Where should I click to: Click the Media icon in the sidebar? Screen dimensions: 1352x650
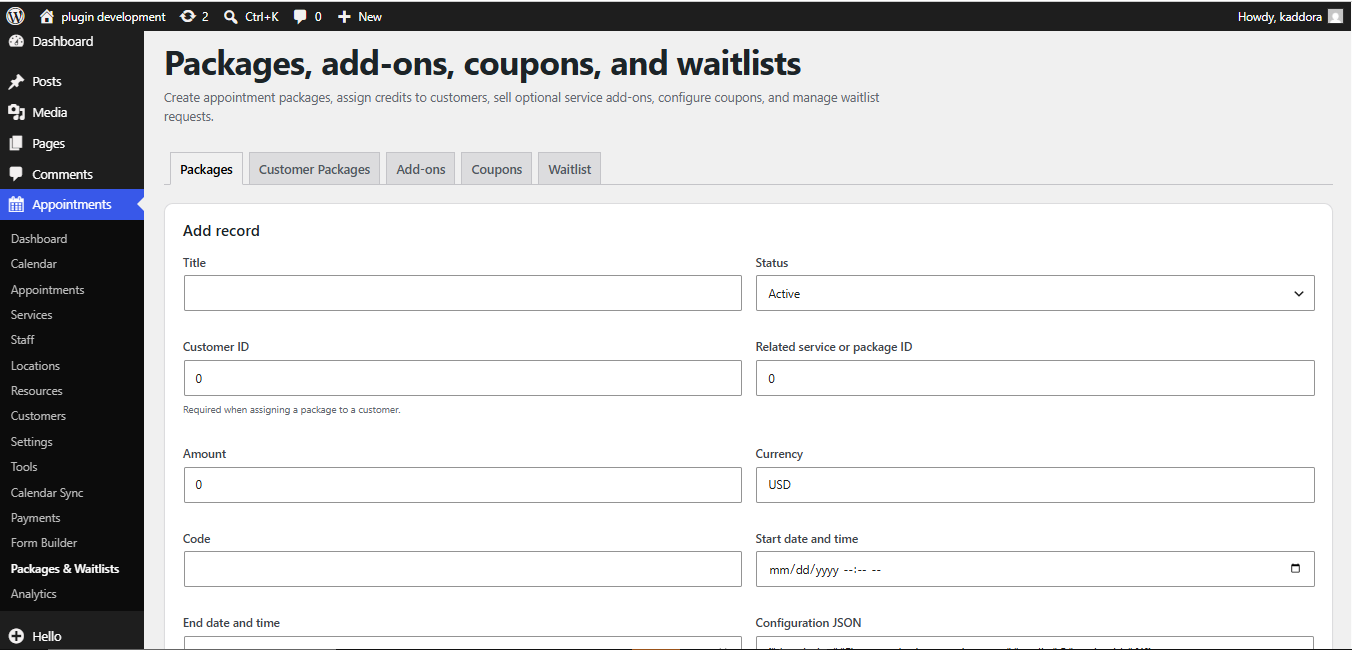point(16,112)
